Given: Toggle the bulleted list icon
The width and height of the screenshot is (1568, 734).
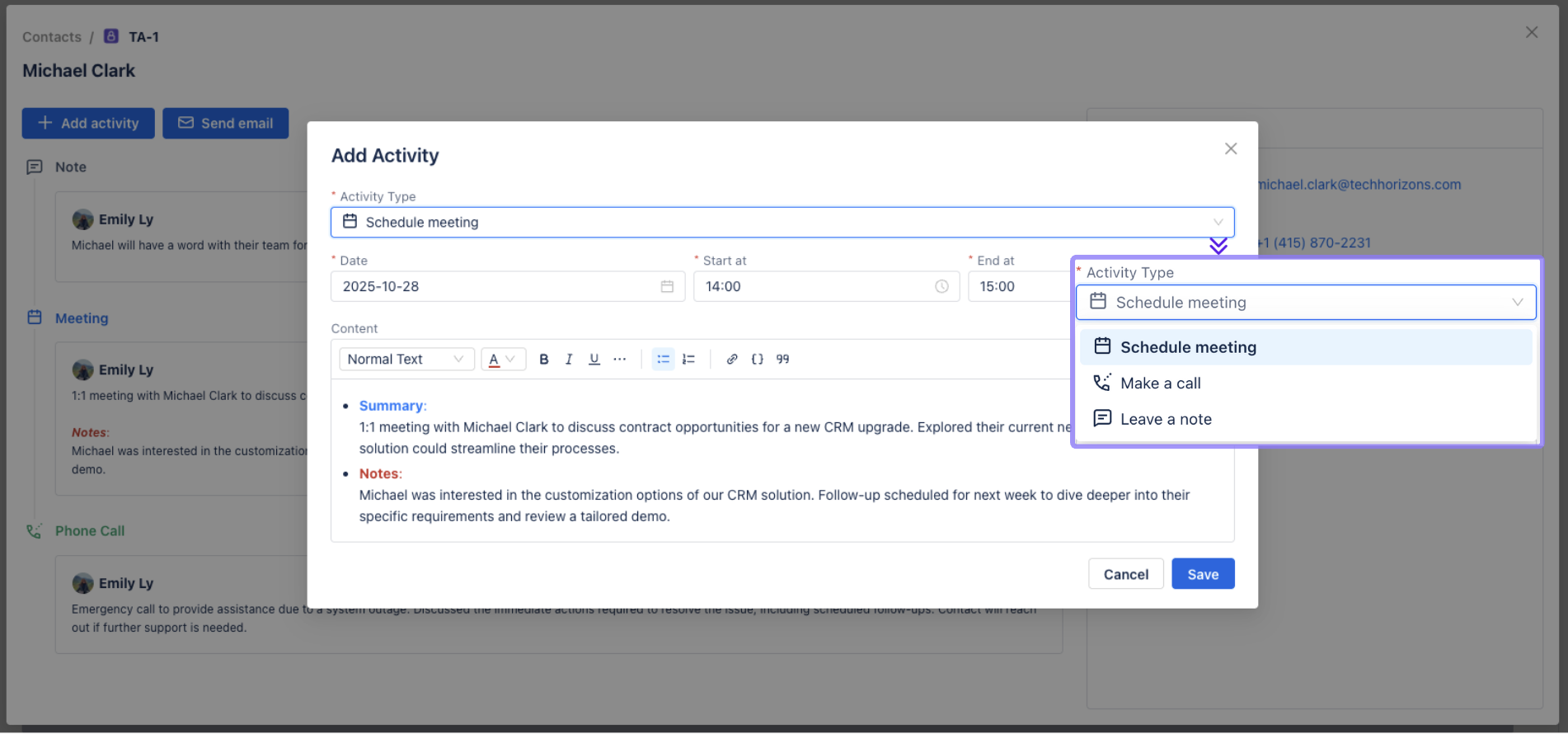Looking at the screenshot, I should 663,360.
